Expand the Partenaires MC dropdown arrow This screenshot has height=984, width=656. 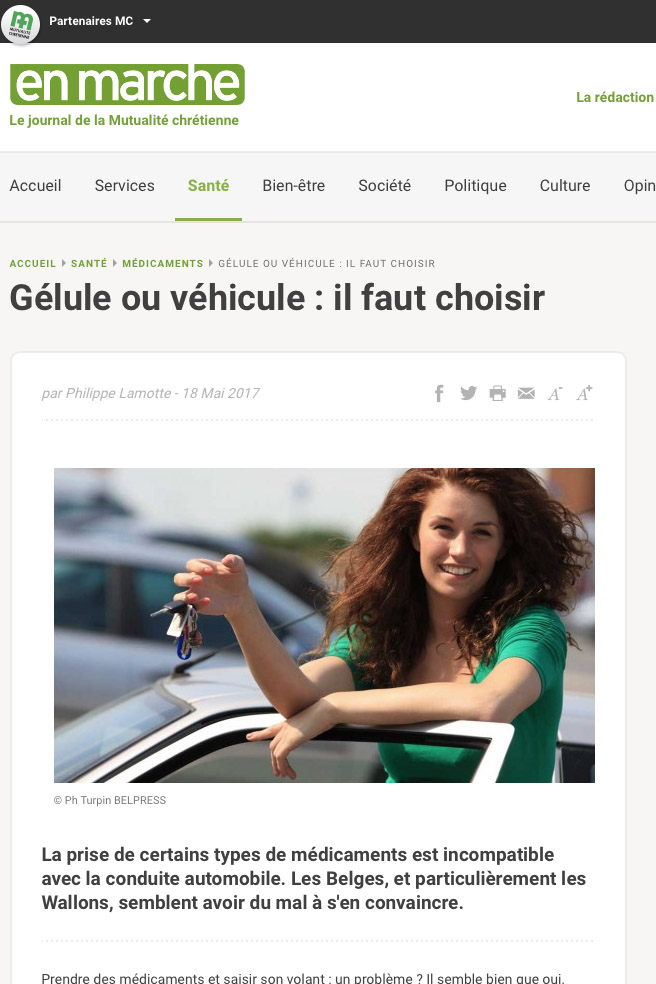click(x=147, y=21)
